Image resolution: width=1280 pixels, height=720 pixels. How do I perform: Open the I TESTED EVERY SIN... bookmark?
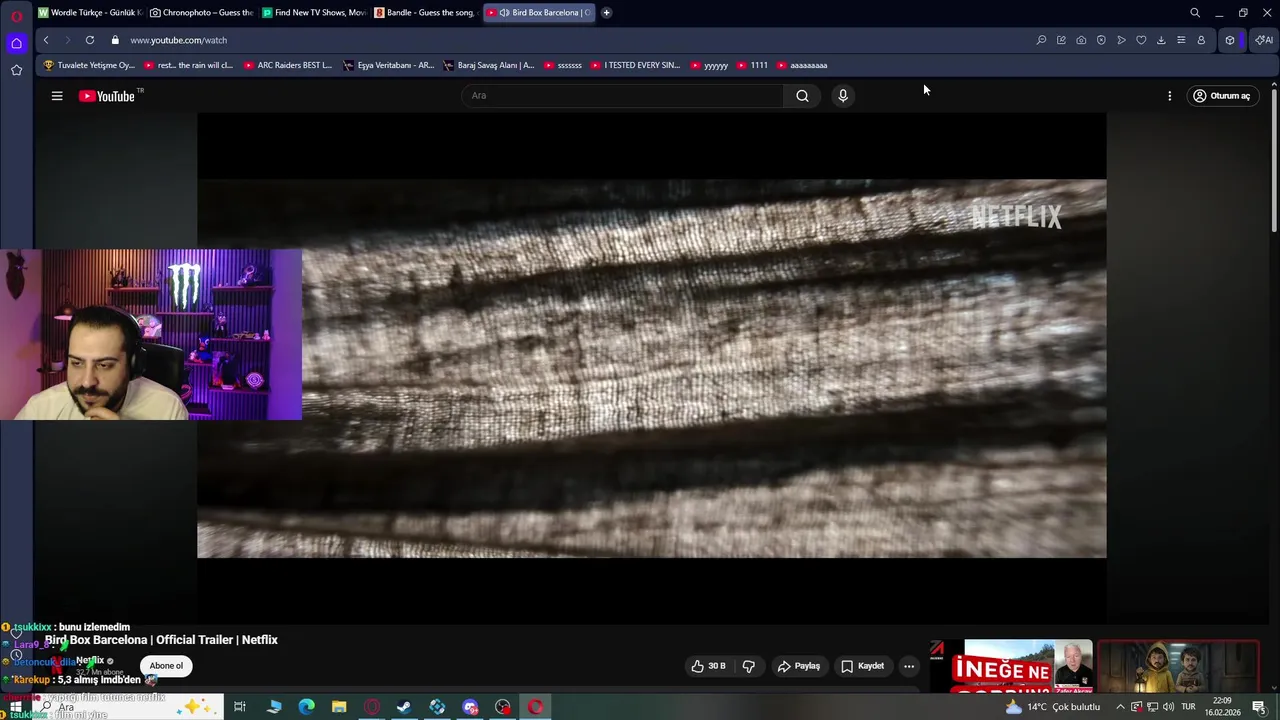click(636, 65)
